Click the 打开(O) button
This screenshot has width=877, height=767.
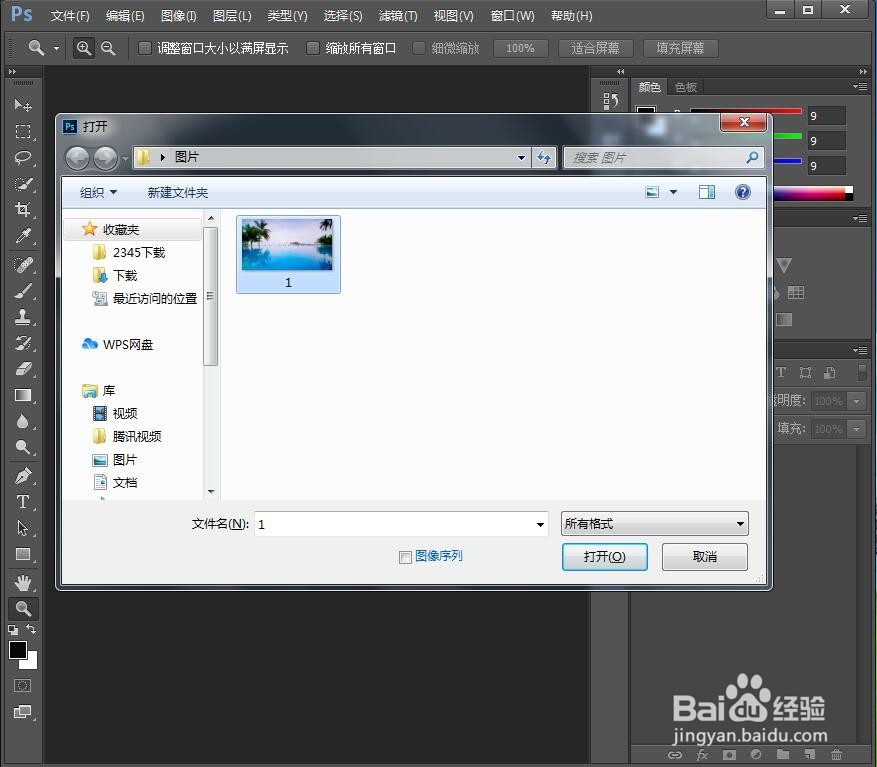(605, 557)
